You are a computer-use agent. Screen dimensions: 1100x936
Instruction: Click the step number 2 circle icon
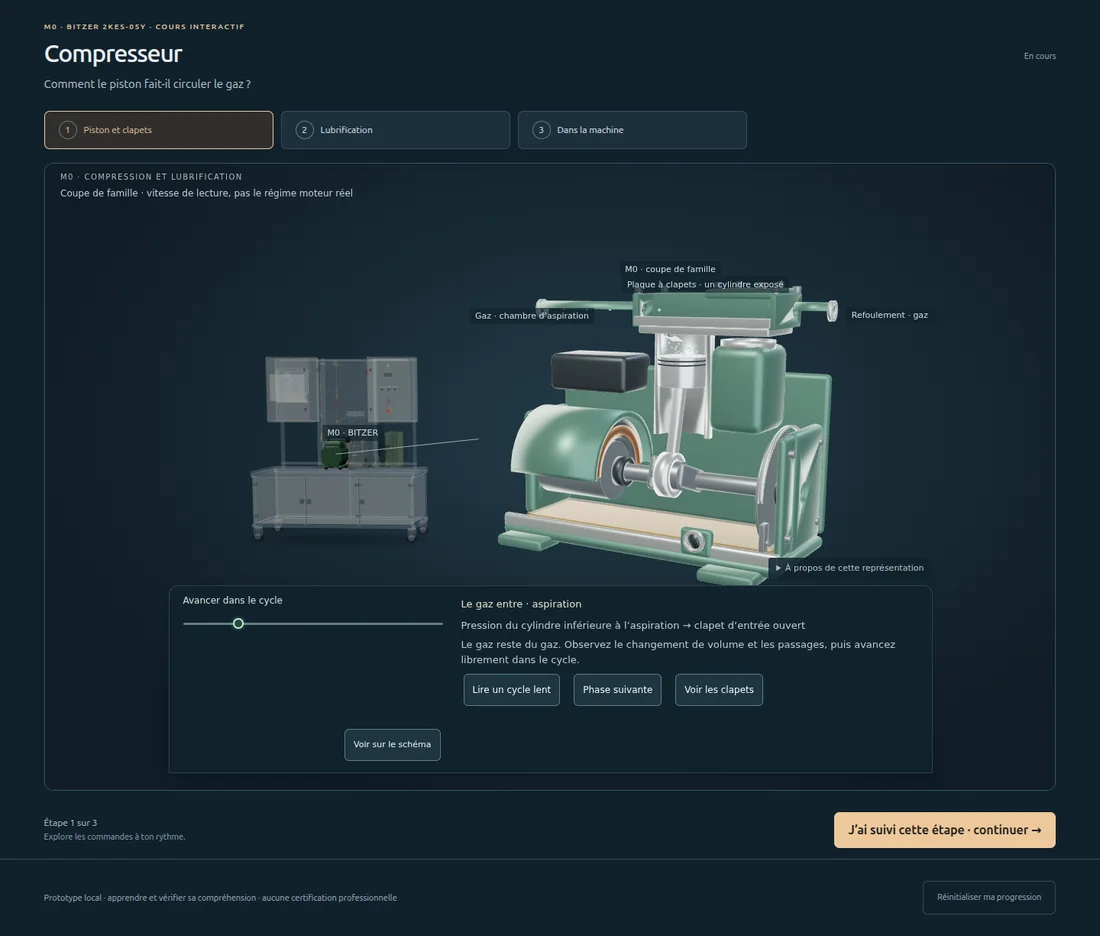click(x=304, y=130)
